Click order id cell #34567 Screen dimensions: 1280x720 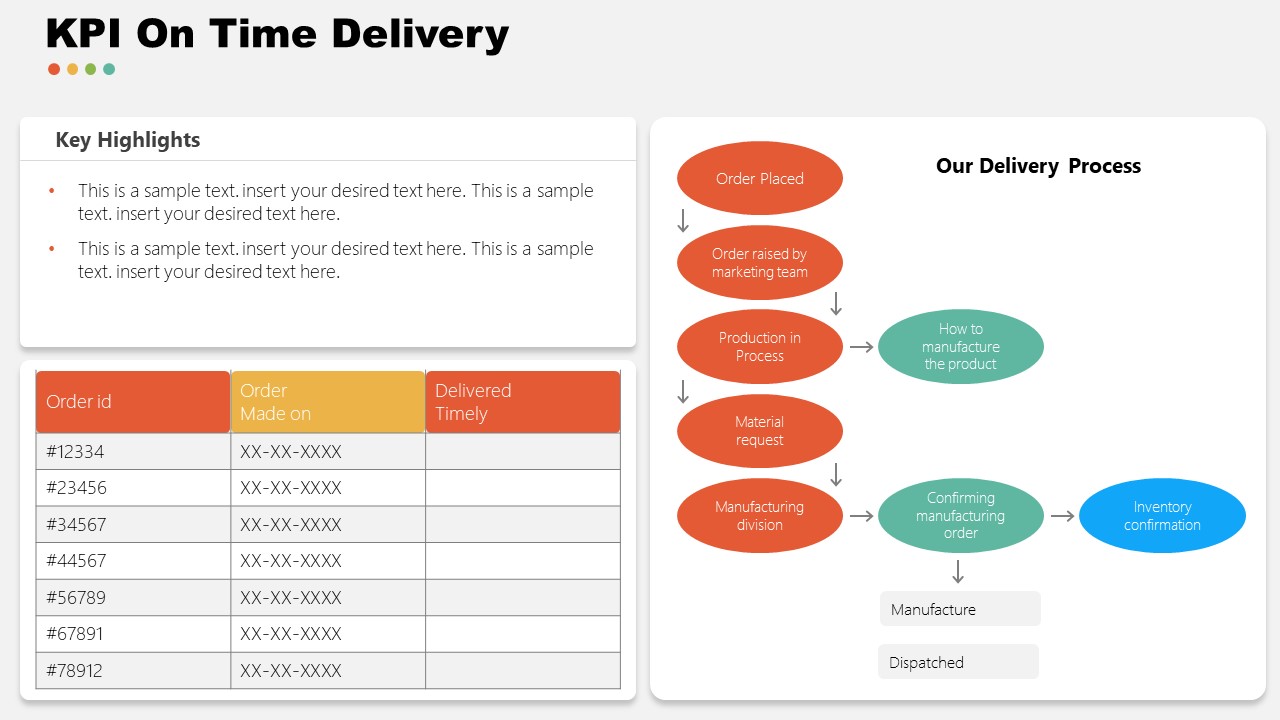pyautogui.click(x=133, y=525)
